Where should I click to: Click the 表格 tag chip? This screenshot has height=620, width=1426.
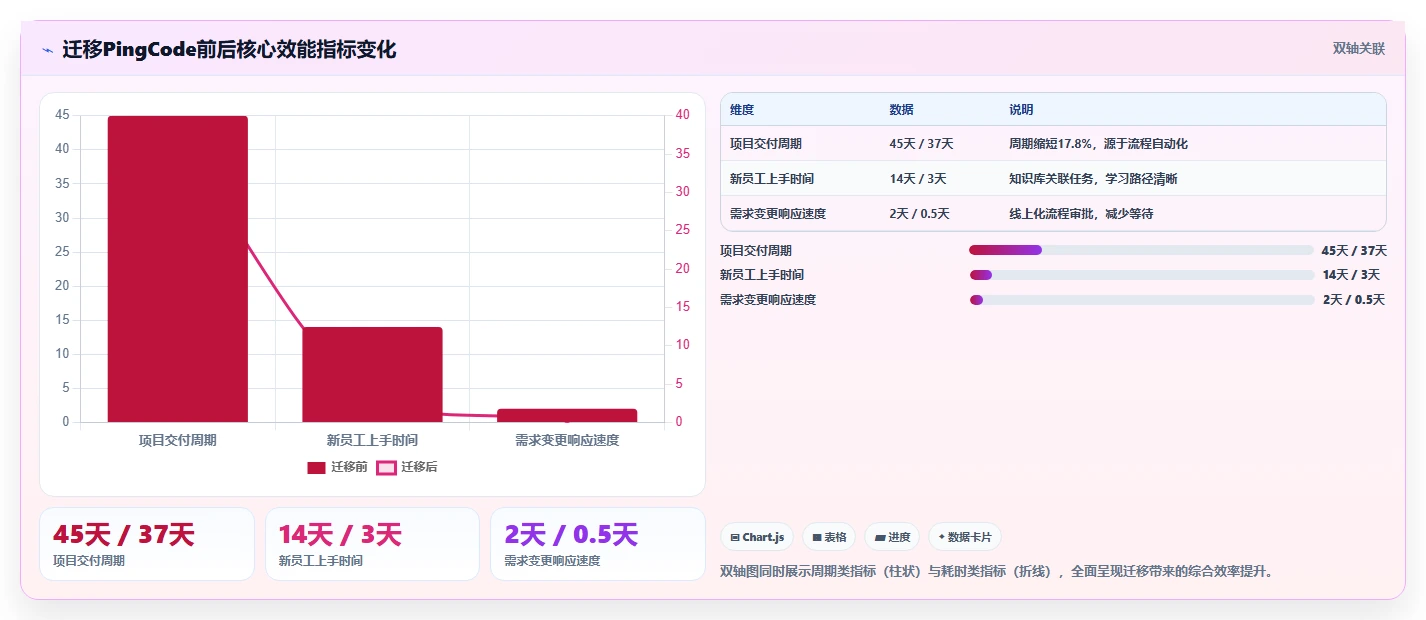click(829, 537)
